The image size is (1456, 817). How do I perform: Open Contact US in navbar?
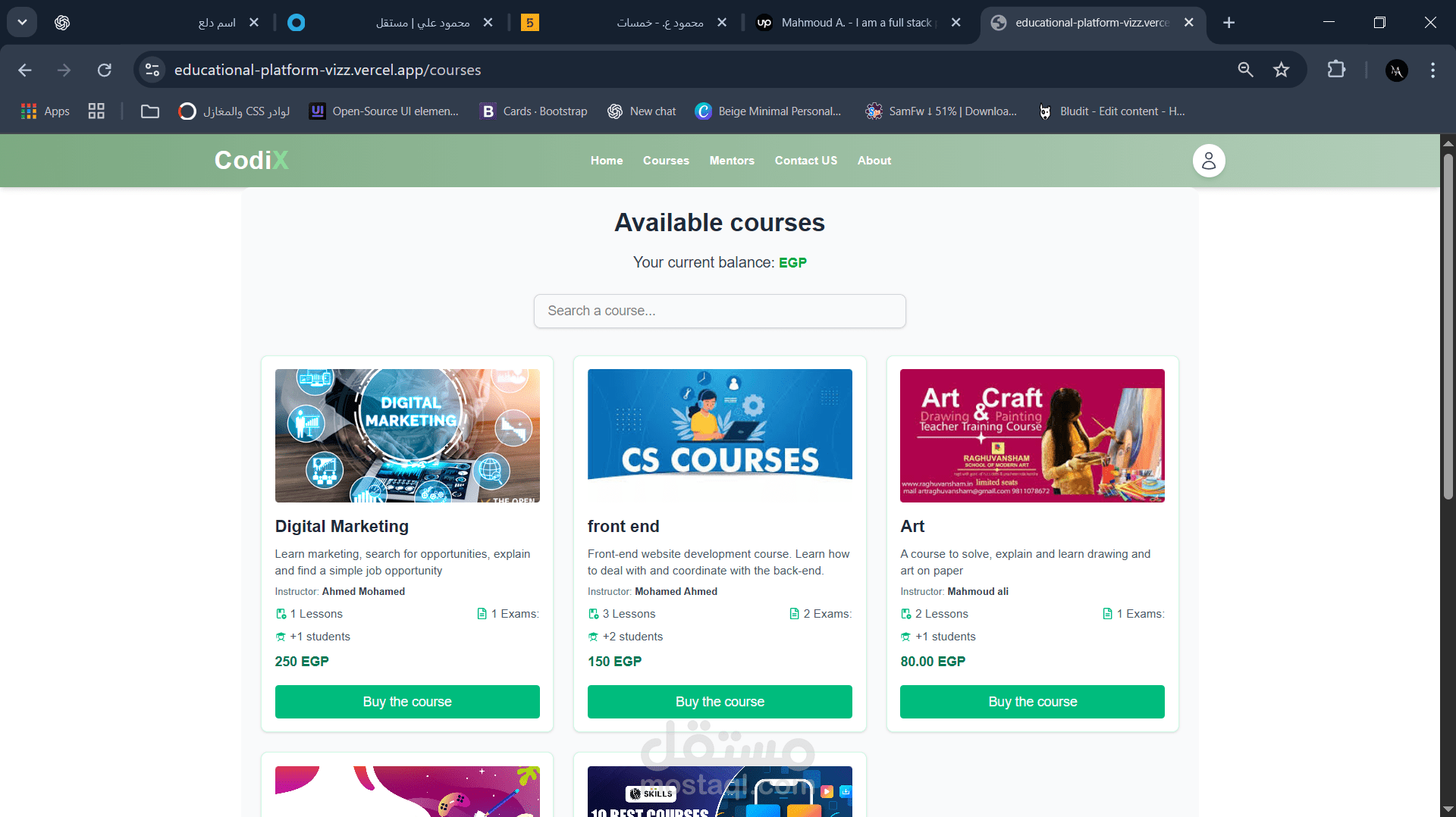click(x=806, y=161)
